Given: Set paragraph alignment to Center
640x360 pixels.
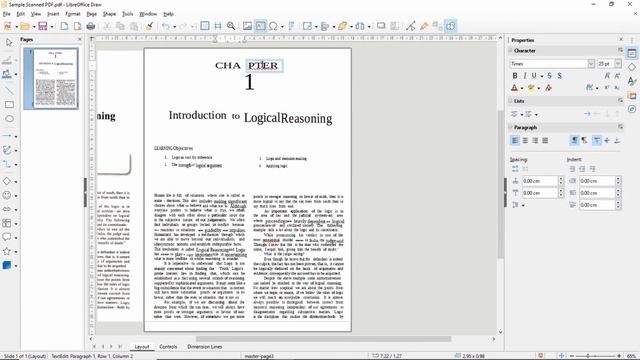Looking at the screenshot, I should coord(525,140).
